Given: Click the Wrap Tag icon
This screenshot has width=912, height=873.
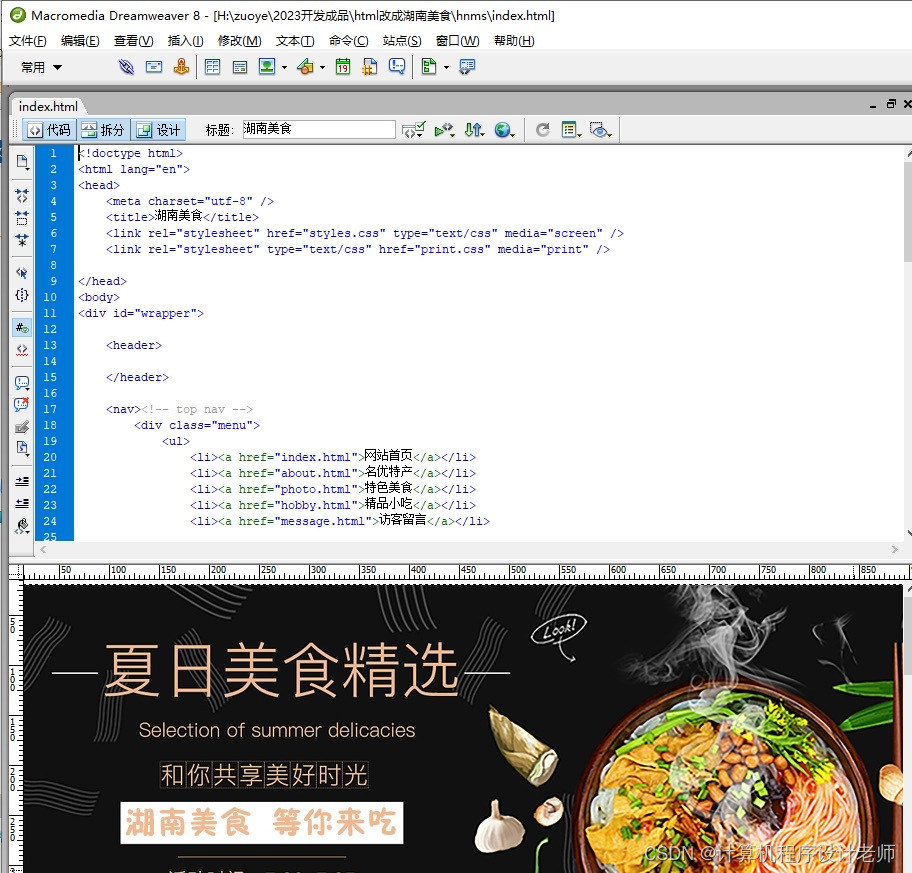Looking at the screenshot, I should point(22,427).
